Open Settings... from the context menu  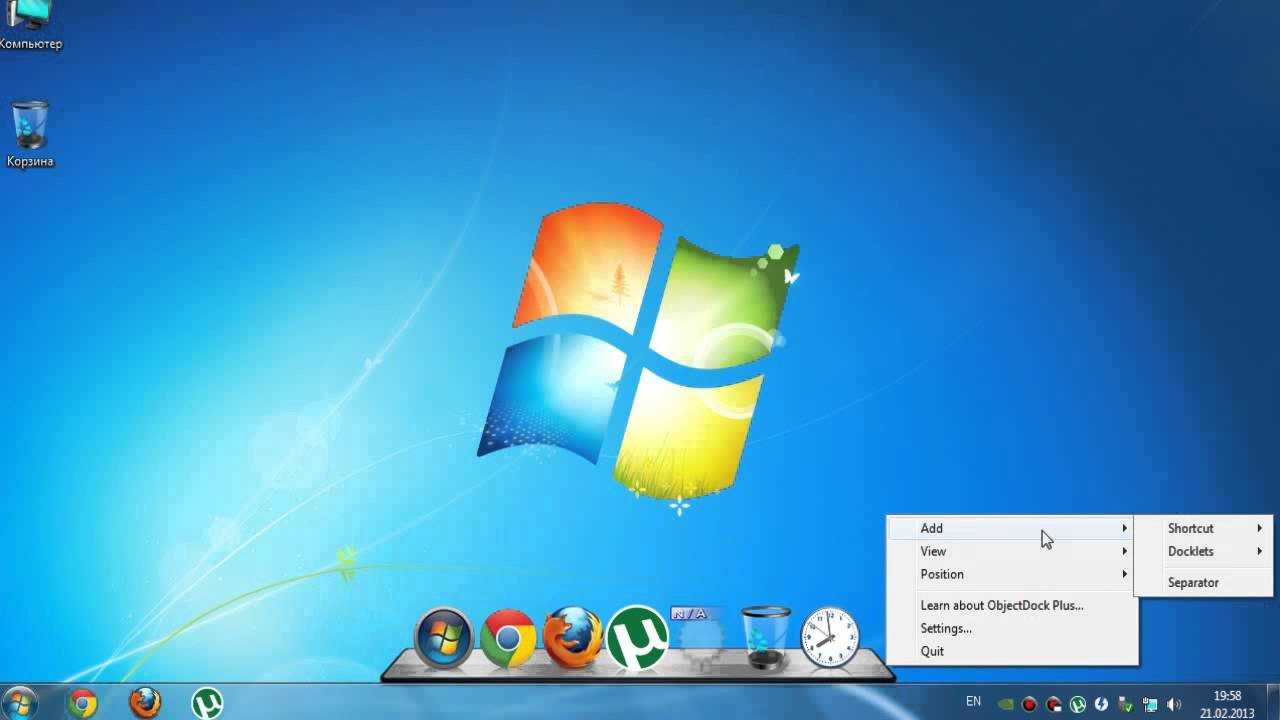coord(946,628)
